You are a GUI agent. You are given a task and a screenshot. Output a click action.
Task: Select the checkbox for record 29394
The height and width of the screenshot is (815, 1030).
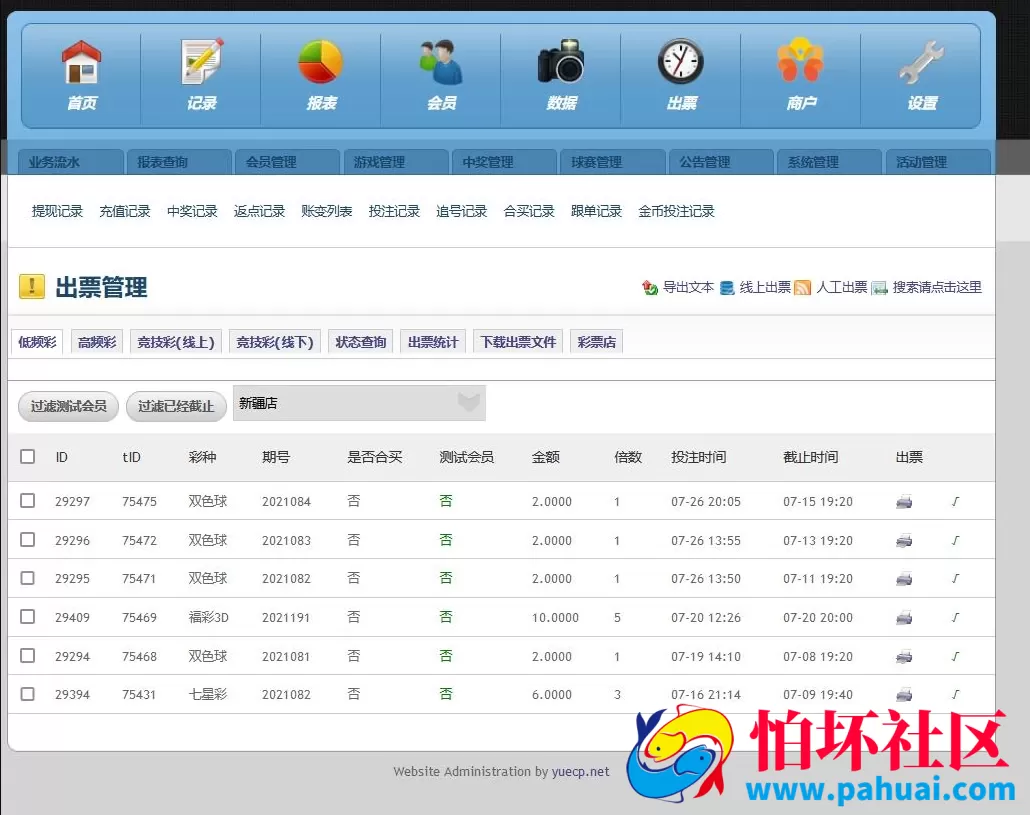coord(27,694)
